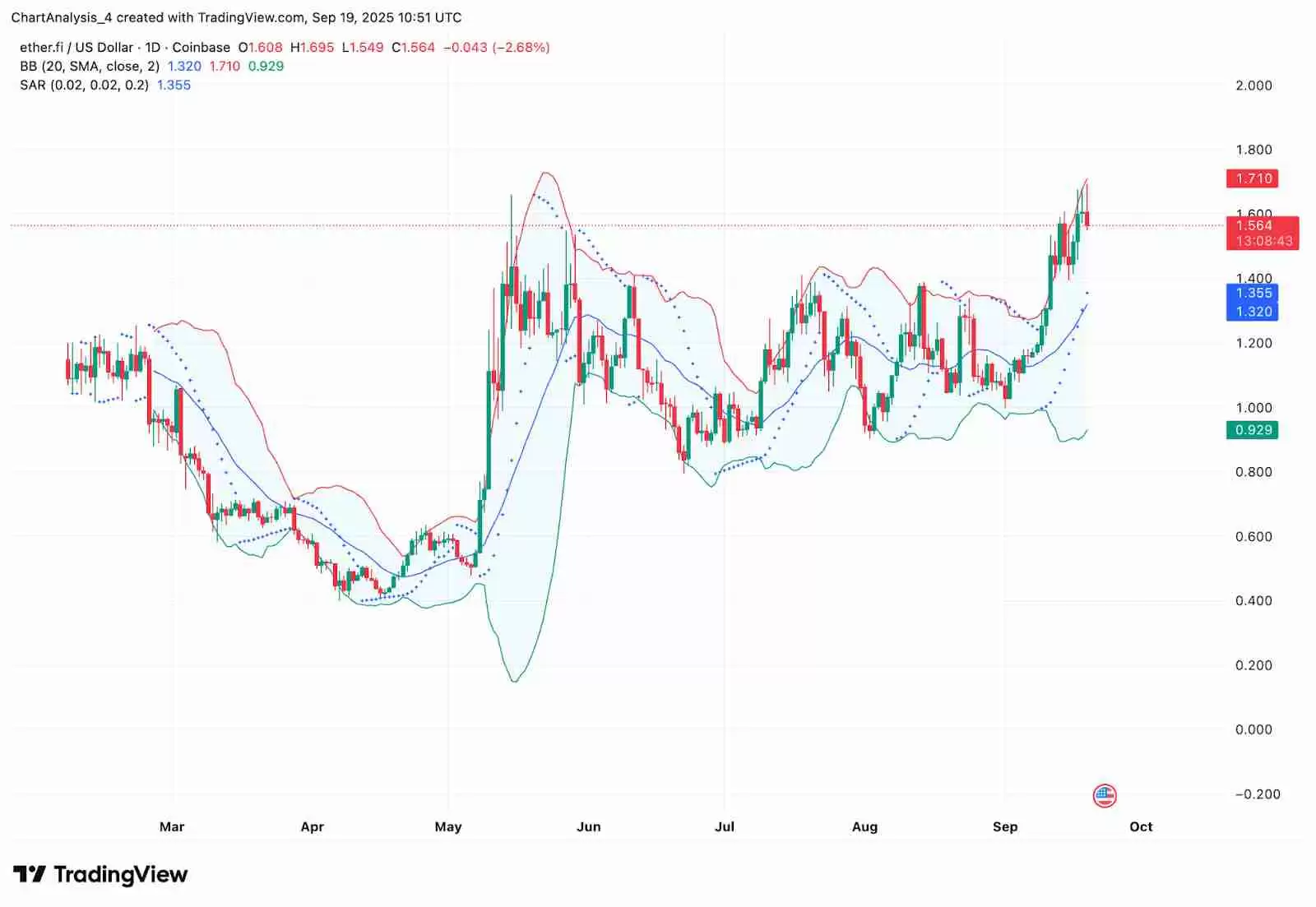Click the Sep label on the time axis
This screenshot has height=907, width=1316.
tap(1005, 826)
